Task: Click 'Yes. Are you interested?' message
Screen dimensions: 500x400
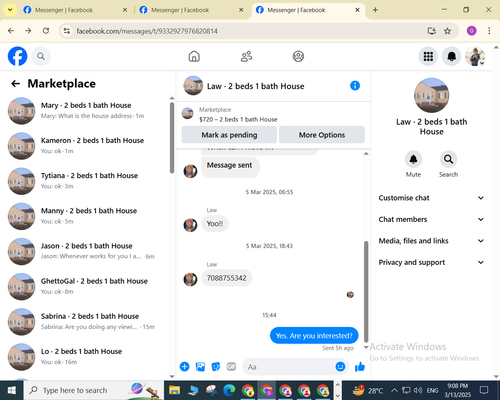Action: coord(314,336)
